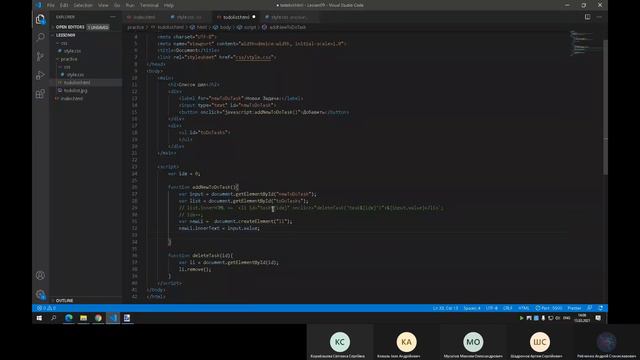
Task: Open the Windows Start menu
Action: (39, 318)
